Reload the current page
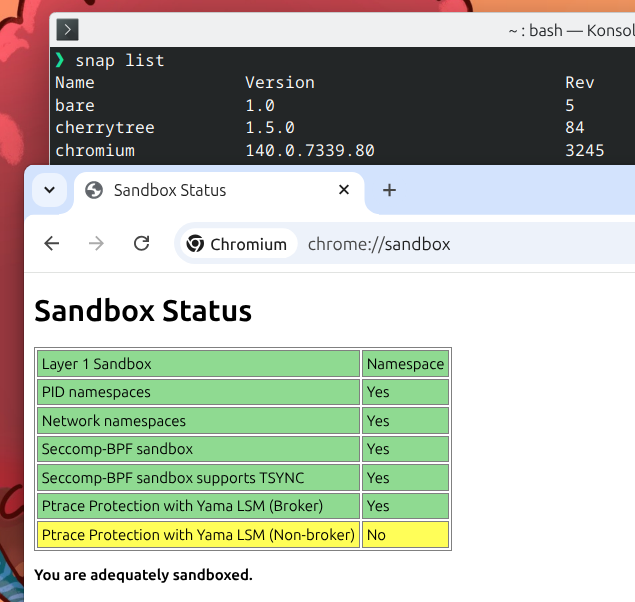This screenshot has height=602, width=635. point(141,244)
